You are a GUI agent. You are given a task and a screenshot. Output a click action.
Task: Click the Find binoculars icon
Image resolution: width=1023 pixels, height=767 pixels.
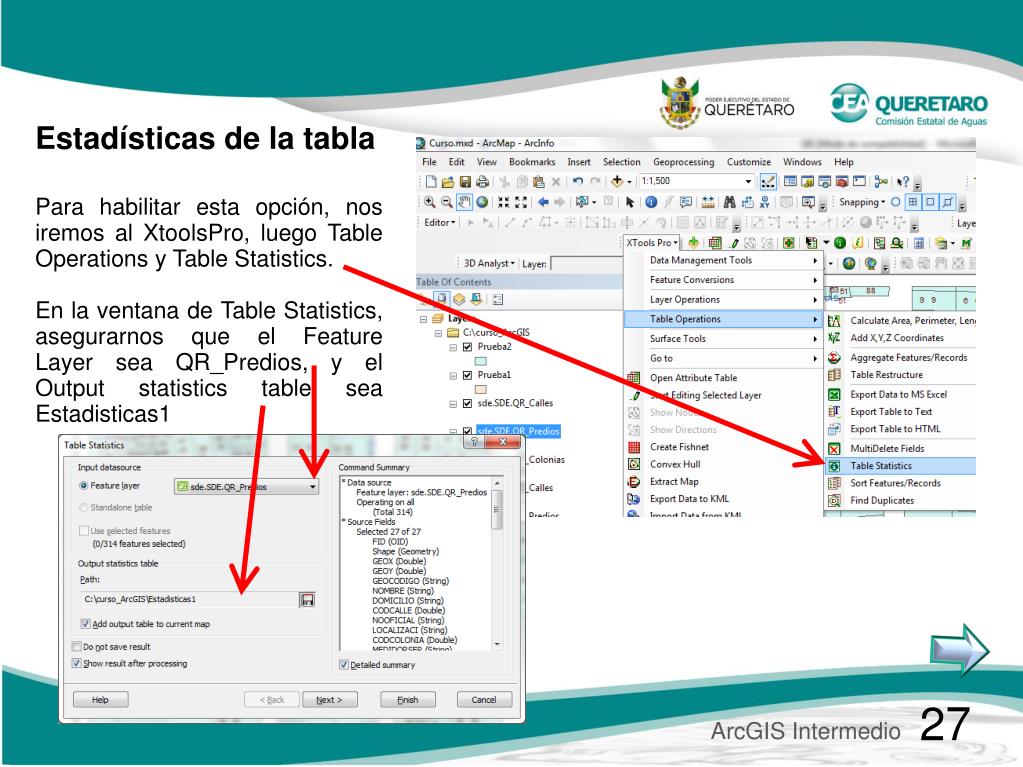729,202
